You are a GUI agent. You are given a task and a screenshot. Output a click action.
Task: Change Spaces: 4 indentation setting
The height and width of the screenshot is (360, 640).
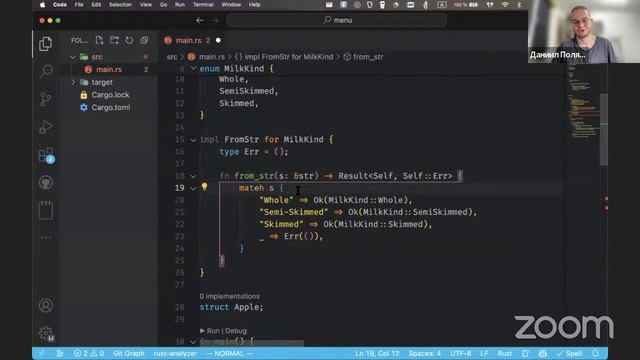424,353
